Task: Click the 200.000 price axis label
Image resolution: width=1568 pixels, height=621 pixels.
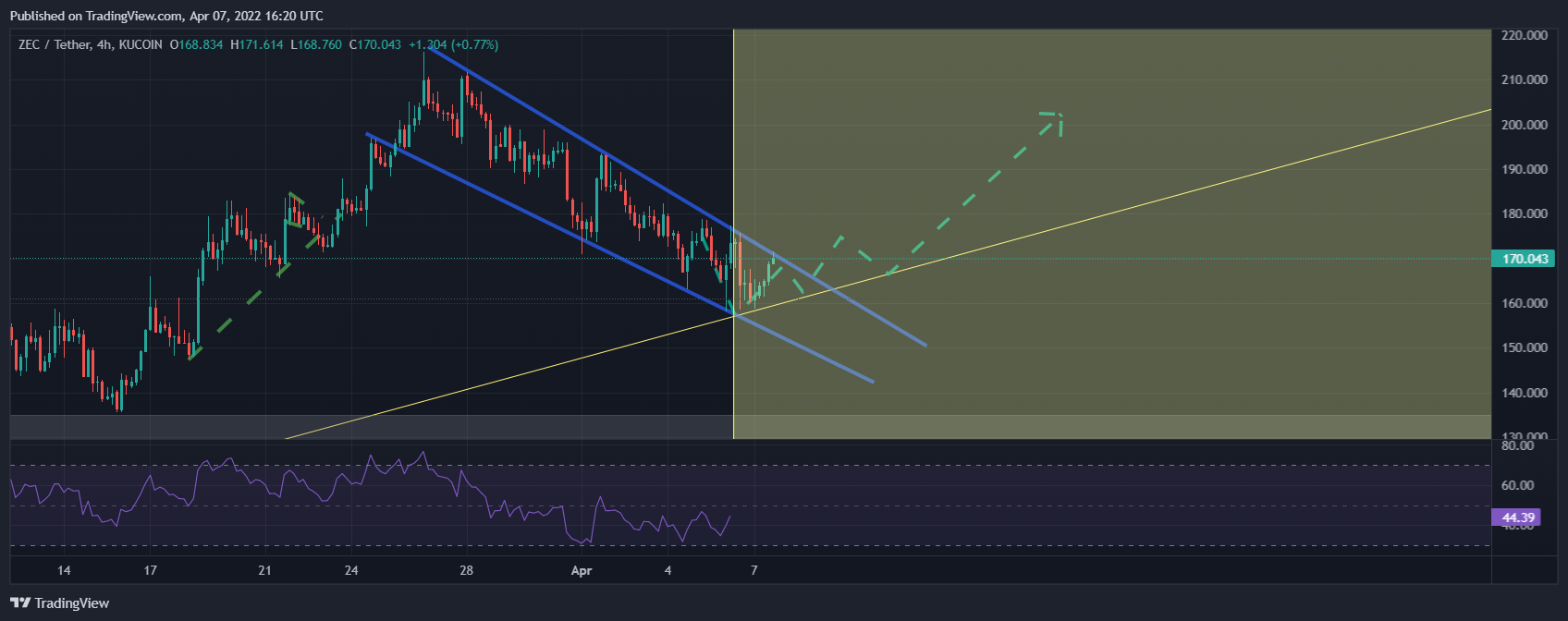Action: [x=1525, y=125]
